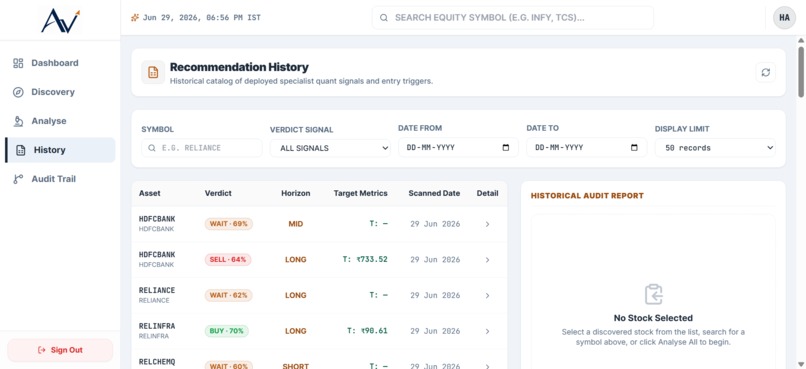The width and height of the screenshot is (806, 369).
Task: Refresh the recommendation history list
Action: pos(765,72)
